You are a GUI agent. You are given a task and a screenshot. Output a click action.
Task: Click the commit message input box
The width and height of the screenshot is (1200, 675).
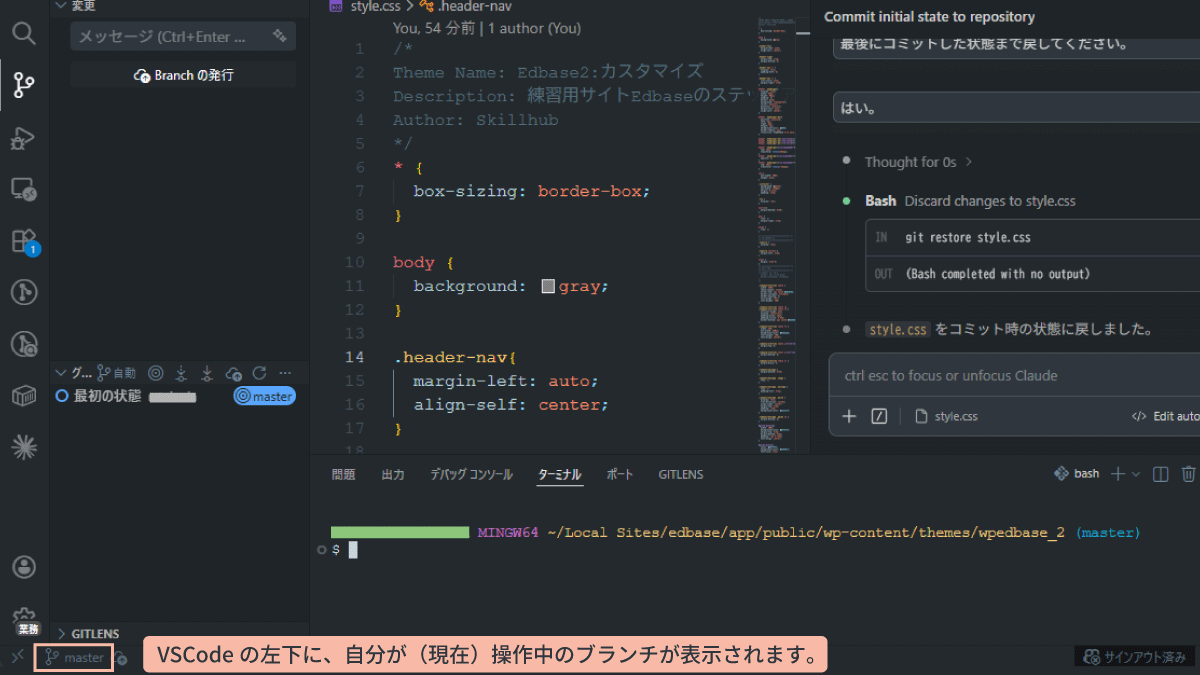pyautogui.click(x=183, y=36)
